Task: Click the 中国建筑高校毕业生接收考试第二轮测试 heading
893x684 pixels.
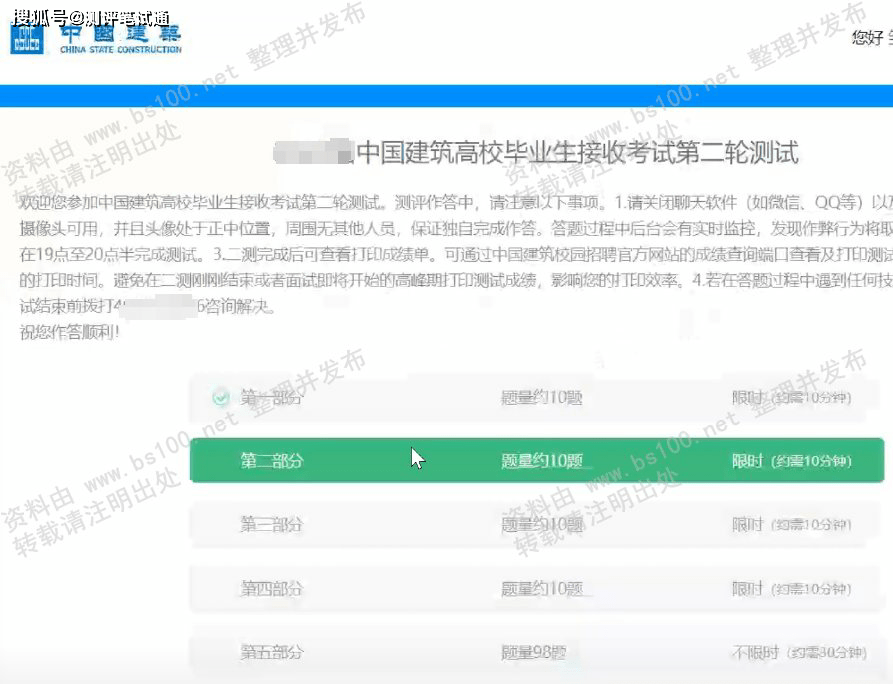Action: pos(577,153)
